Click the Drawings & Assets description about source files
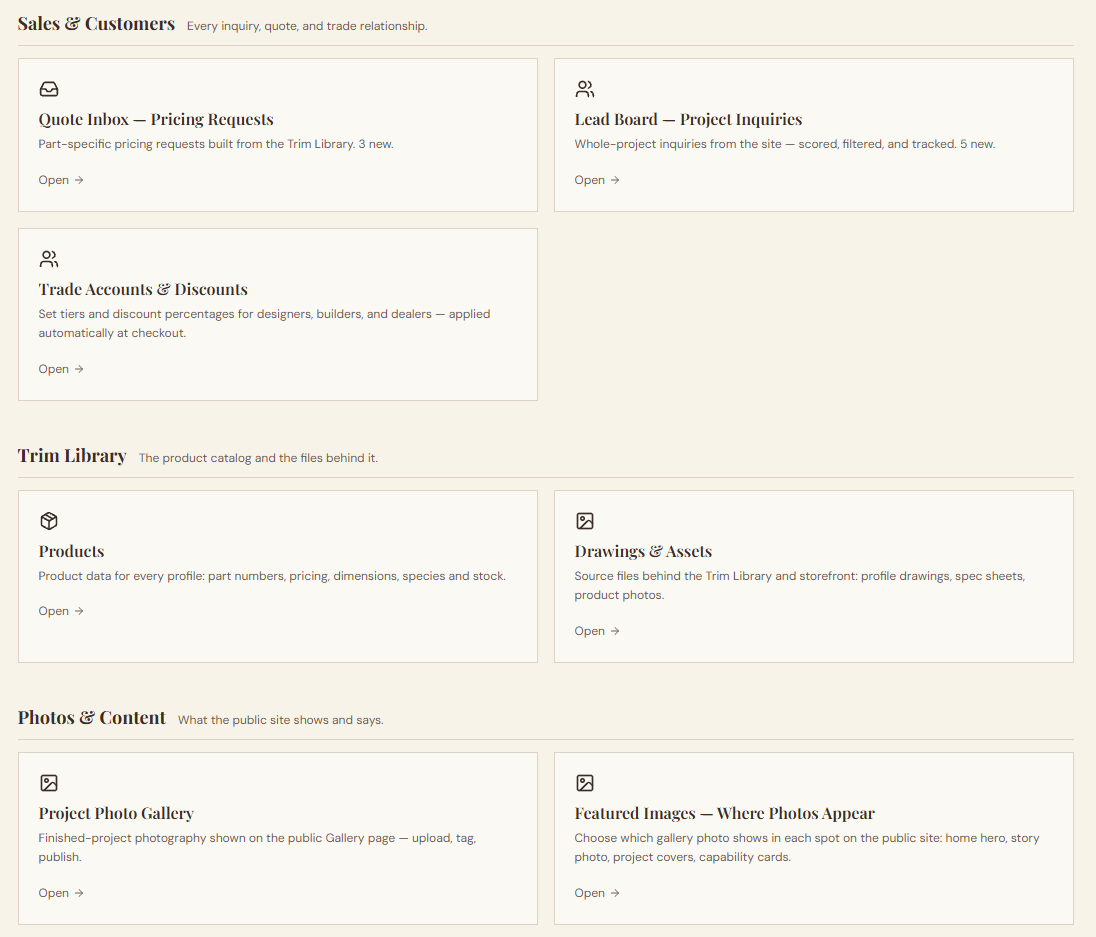The image size is (1096, 937). coord(800,586)
